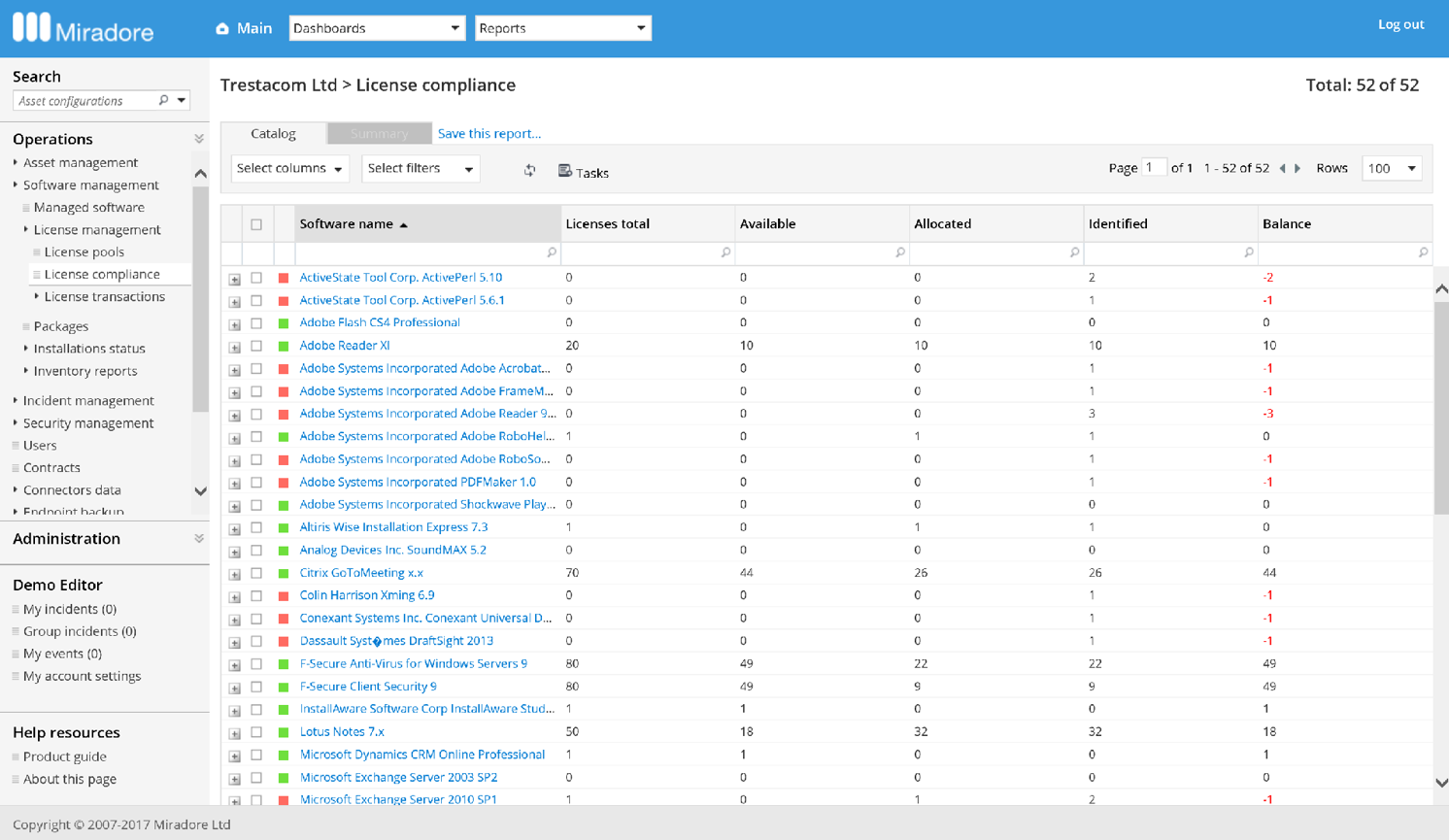The width and height of the screenshot is (1449, 840).
Task: Open the Product guide link
Action: [65, 756]
